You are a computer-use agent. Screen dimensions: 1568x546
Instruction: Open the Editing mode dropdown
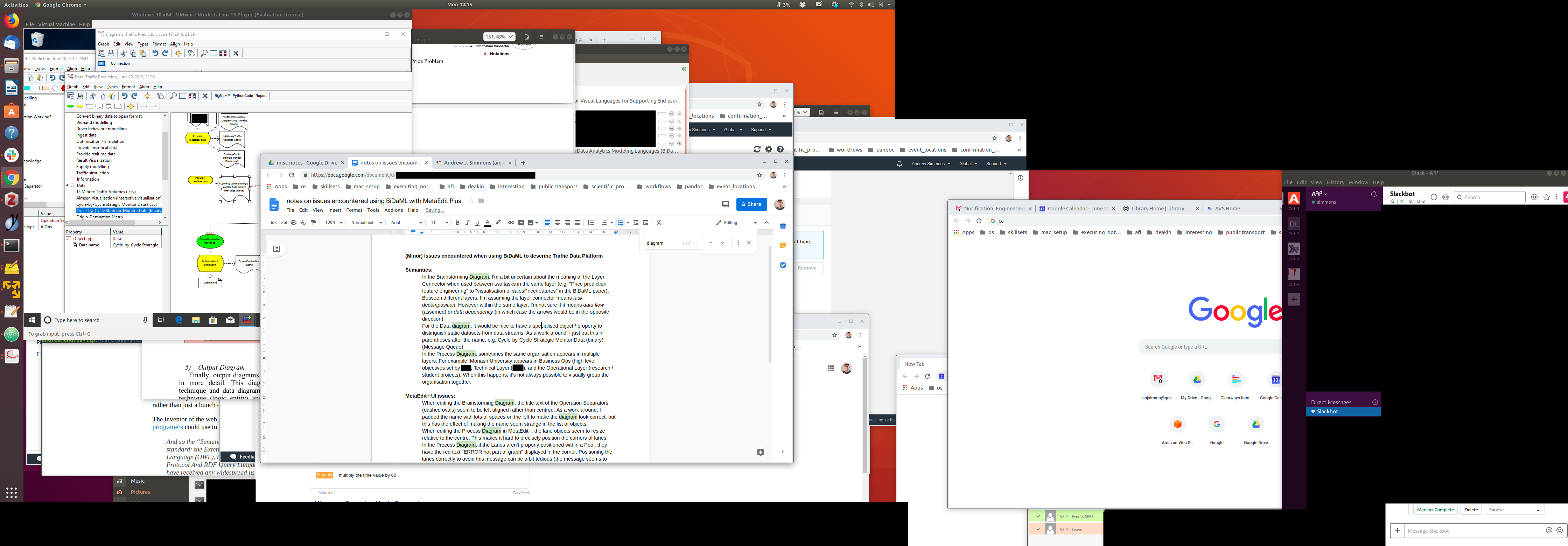[x=736, y=223]
